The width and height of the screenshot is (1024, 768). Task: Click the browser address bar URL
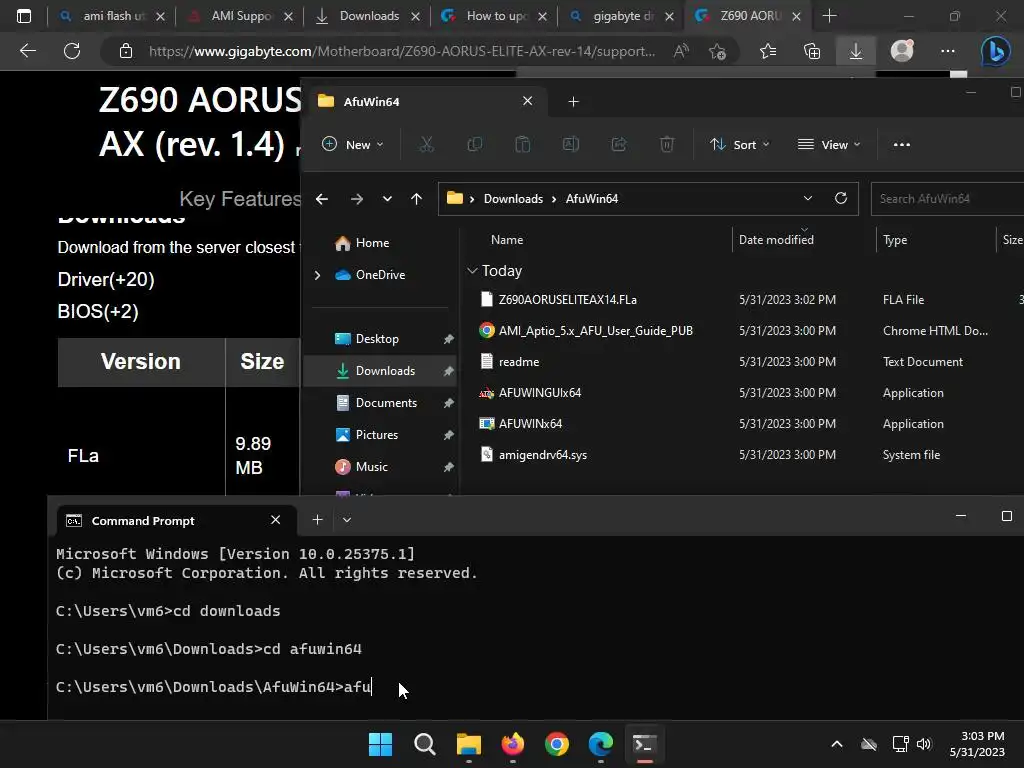pos(402,51)
